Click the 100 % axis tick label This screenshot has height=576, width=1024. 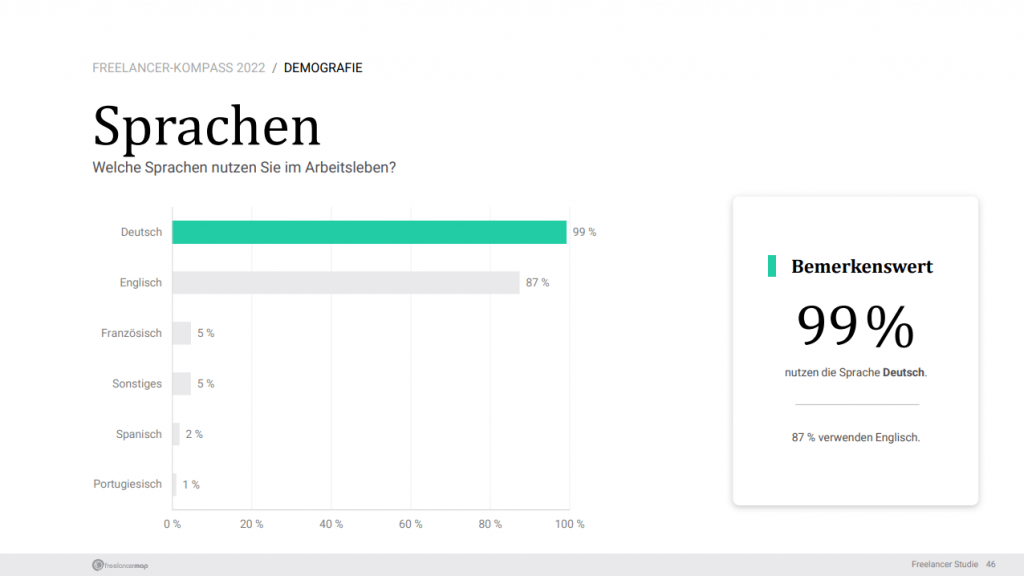point(569,524)
